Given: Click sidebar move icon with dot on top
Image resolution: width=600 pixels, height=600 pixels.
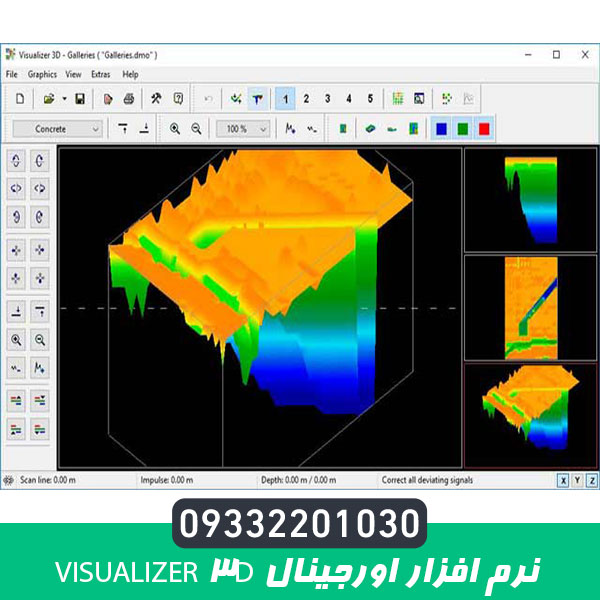Looking at the screenshot, I should pyautogui.click(x=16, y=278).
